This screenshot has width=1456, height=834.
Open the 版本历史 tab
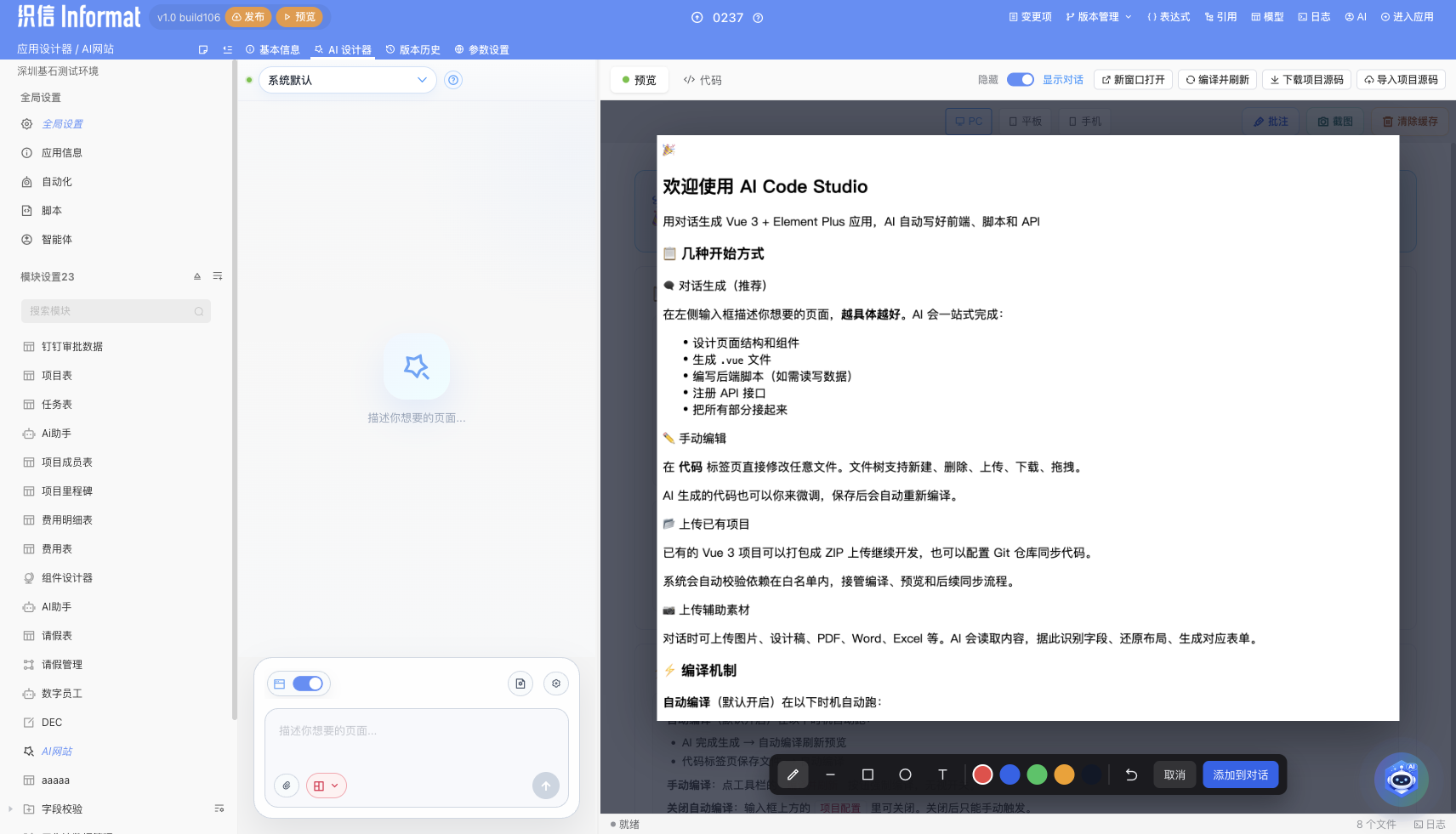pyautogui.click(x=413, y=49)
